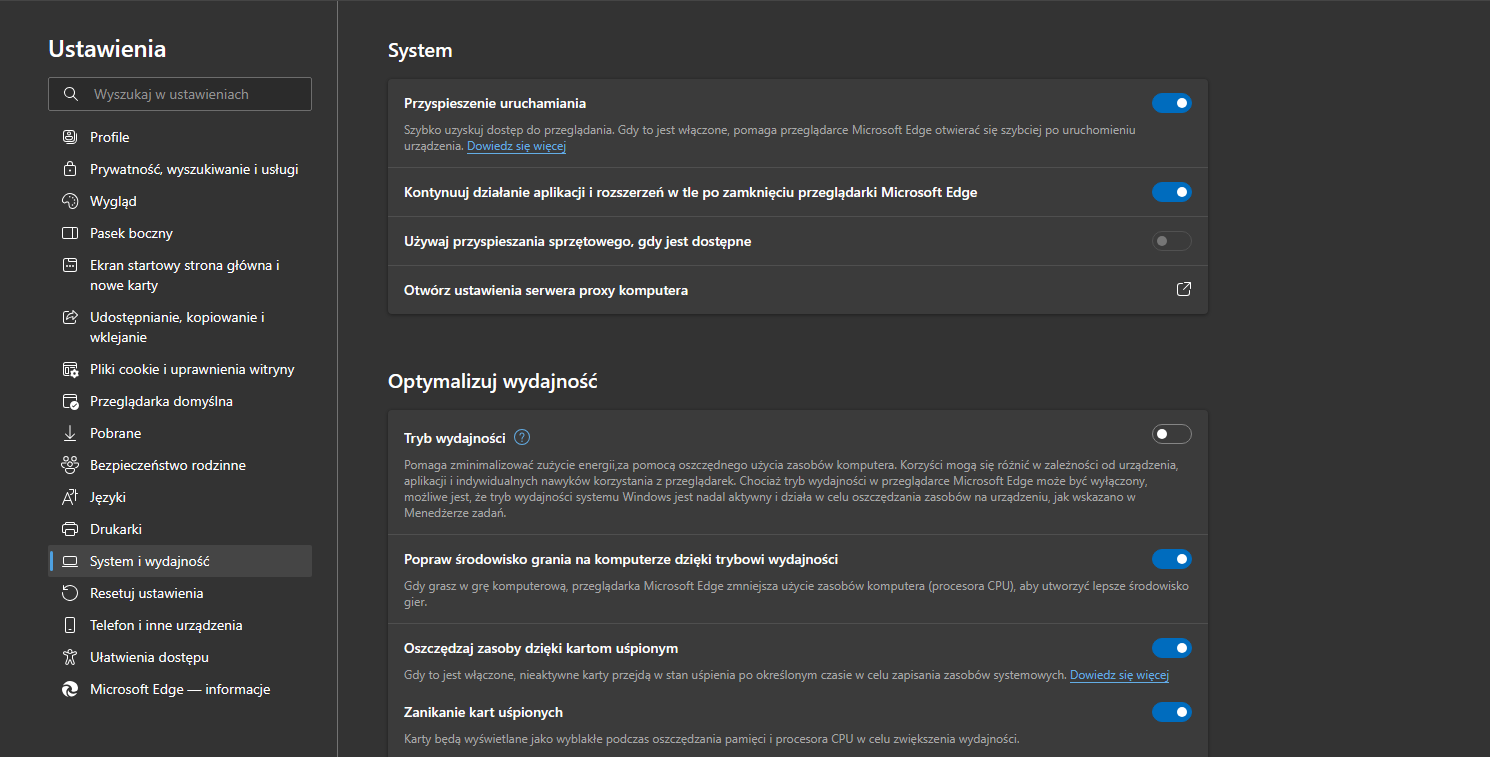Disable the Przyspieszenie uruchamiania toggle

1172,103
